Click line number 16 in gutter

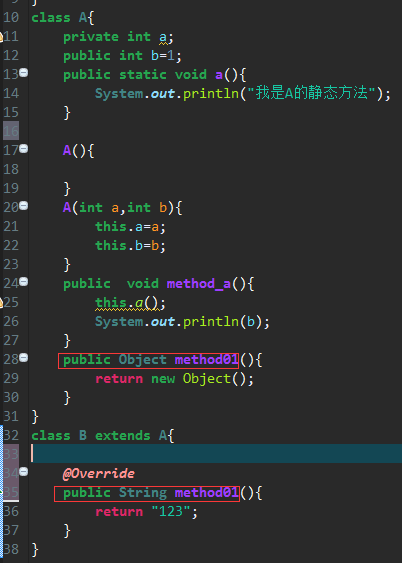click(11, 131)
